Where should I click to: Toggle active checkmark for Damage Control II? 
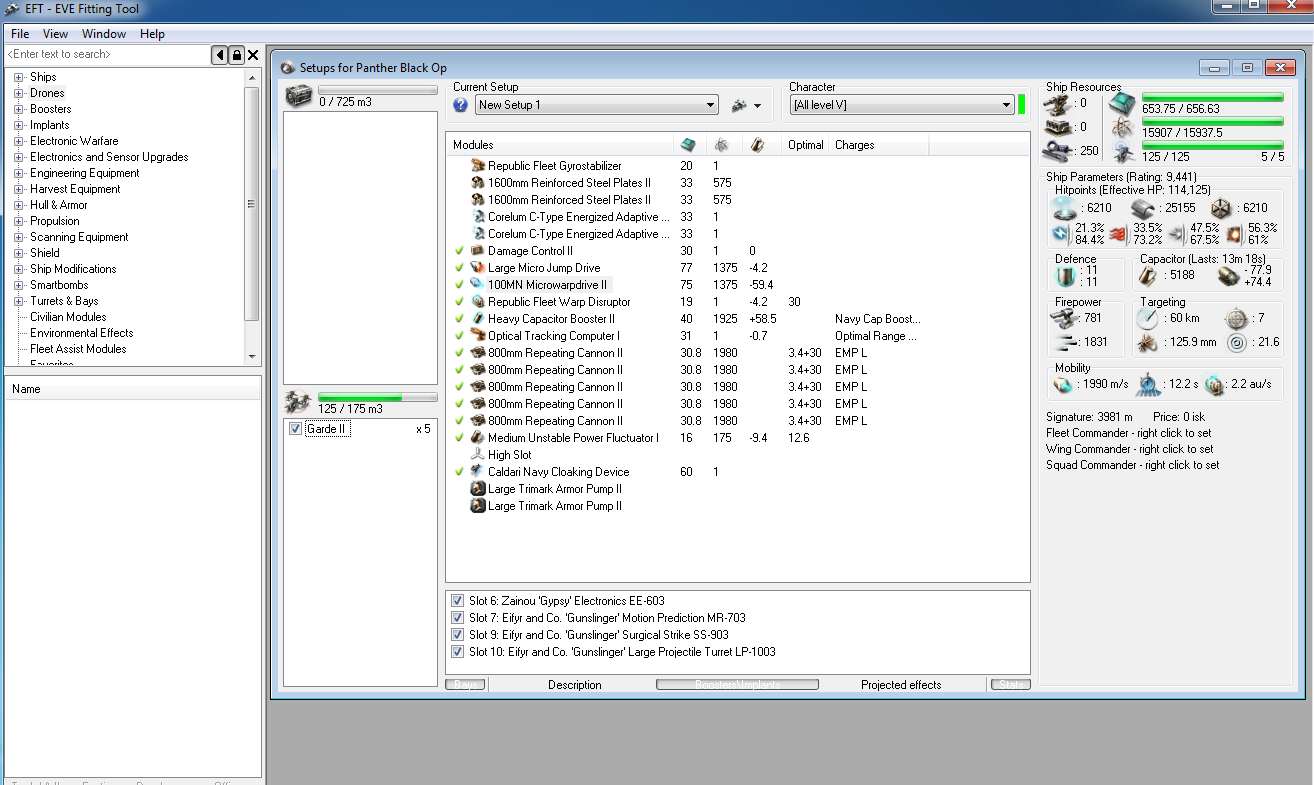(459, 251)
